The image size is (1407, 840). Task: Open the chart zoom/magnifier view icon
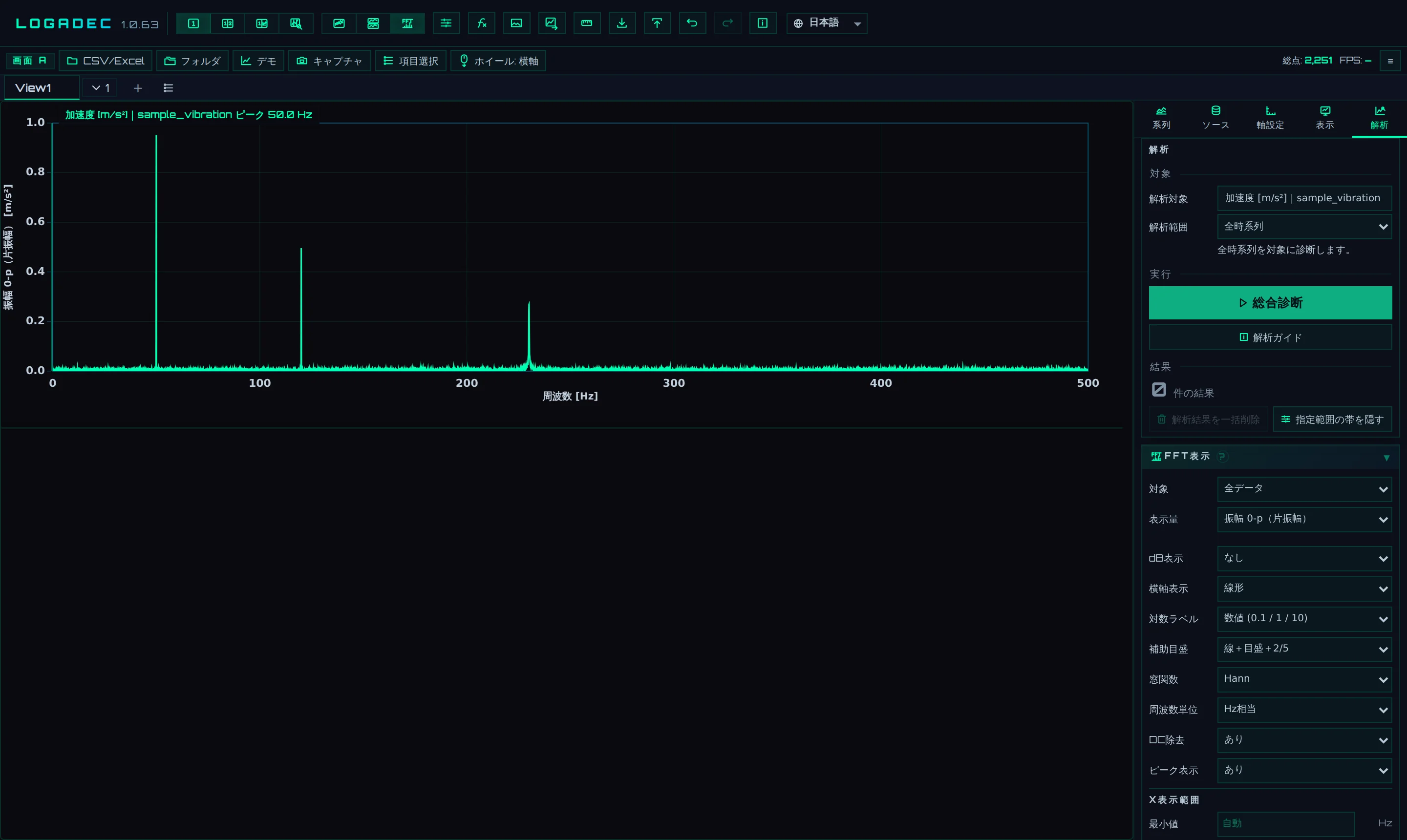click(x=296, y=23)
